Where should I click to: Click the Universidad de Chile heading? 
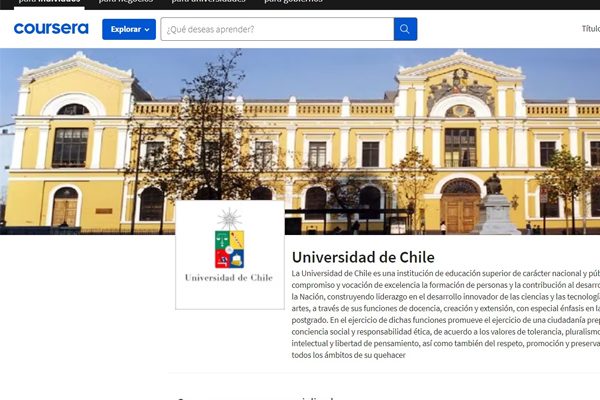click(363, 257)
